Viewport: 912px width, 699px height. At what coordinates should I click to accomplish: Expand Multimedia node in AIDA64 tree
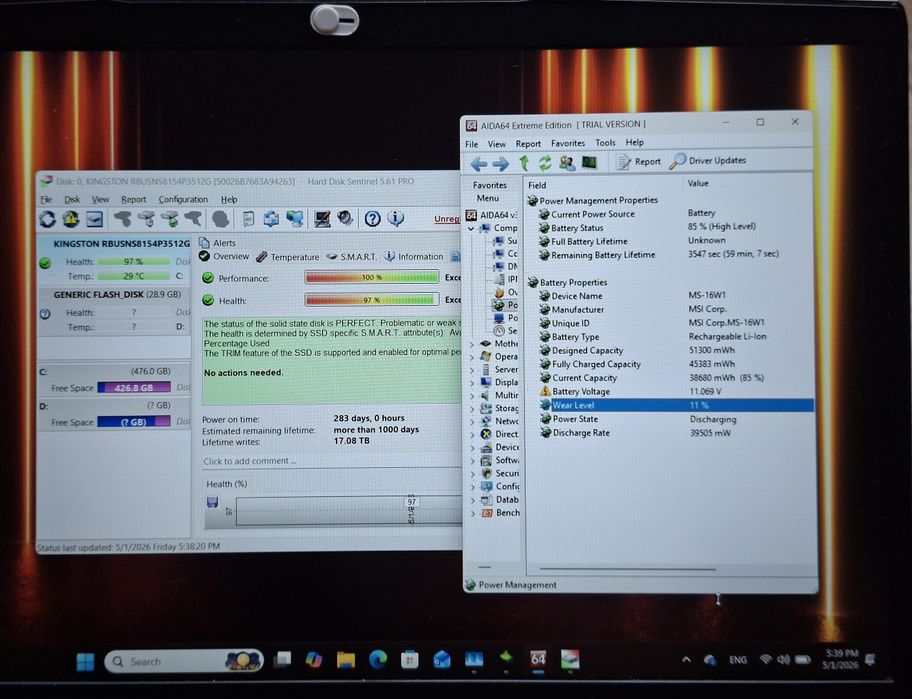click(472, 395)
